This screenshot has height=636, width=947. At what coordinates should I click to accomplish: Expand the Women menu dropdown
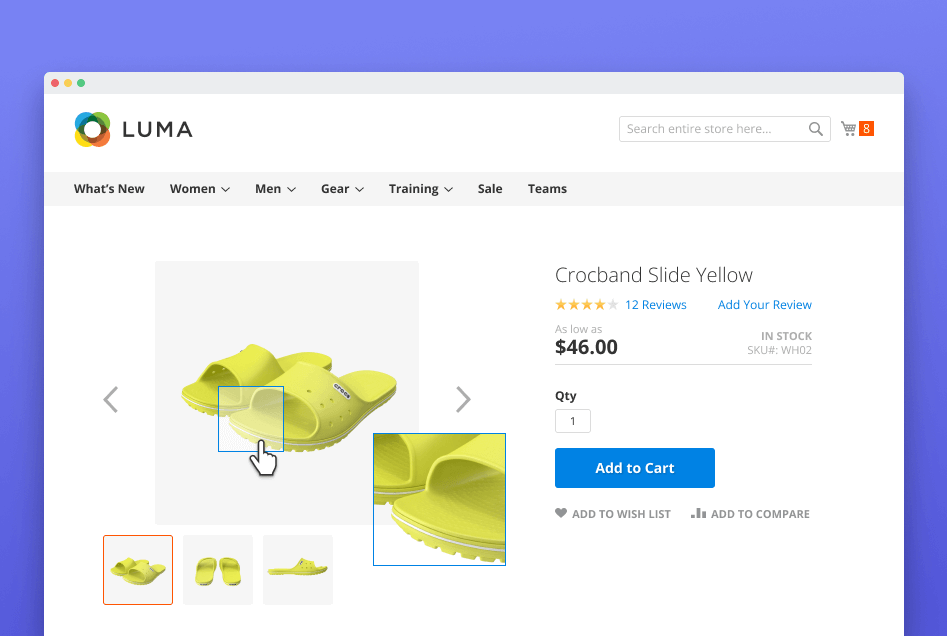coord(200,189)
